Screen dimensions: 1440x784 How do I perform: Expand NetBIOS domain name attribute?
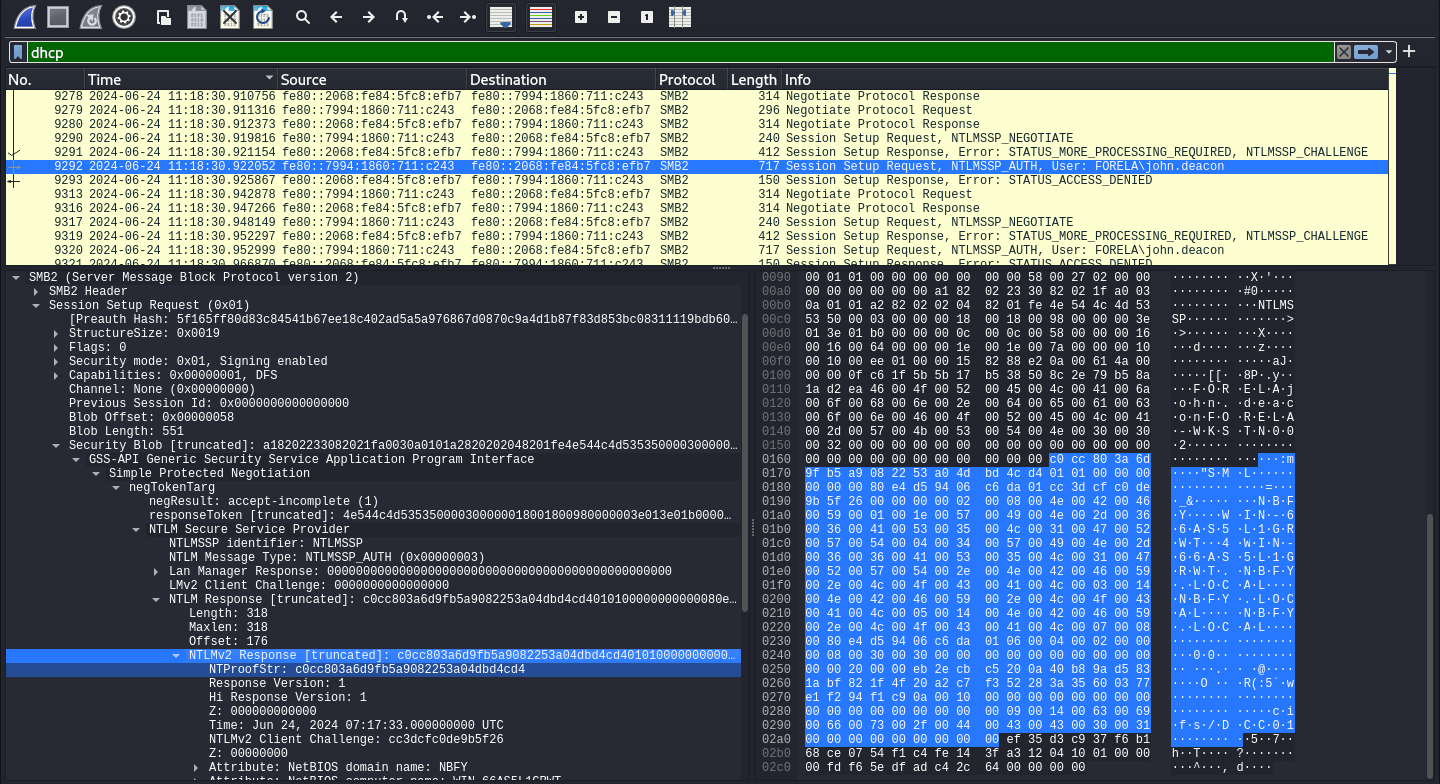197,767
